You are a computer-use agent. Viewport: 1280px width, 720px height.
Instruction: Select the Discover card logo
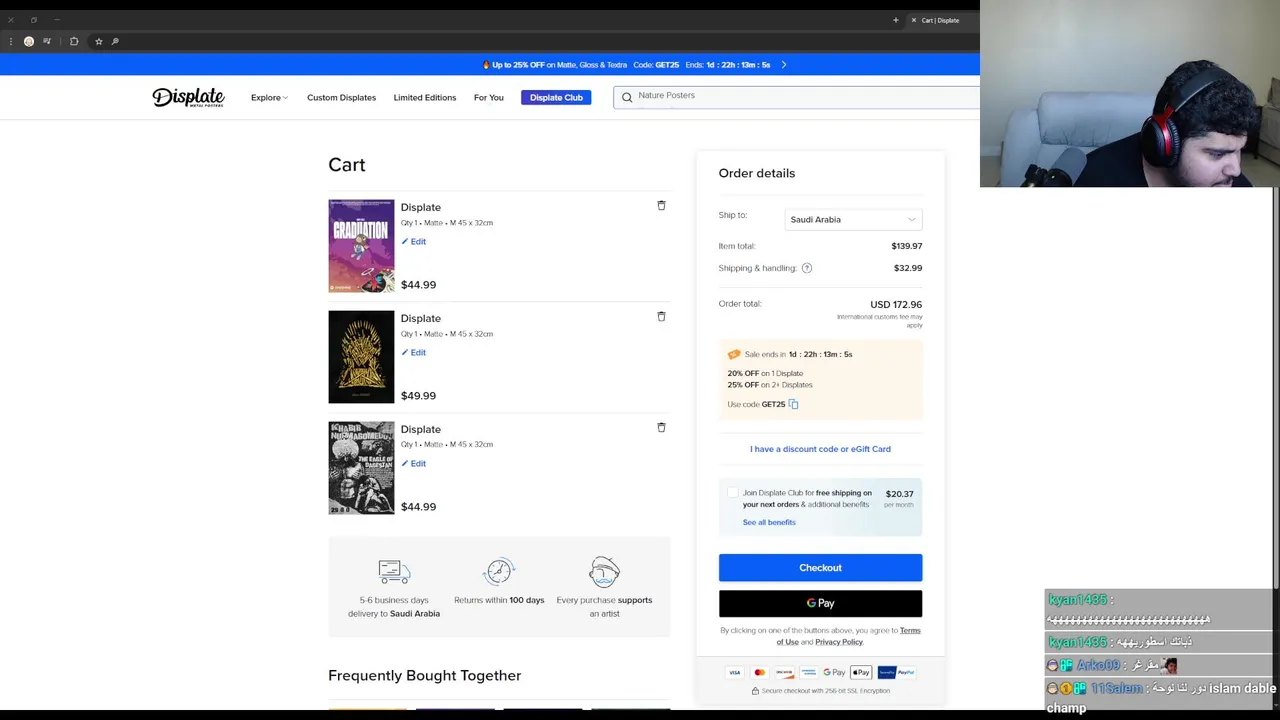(x=785, y=672)
